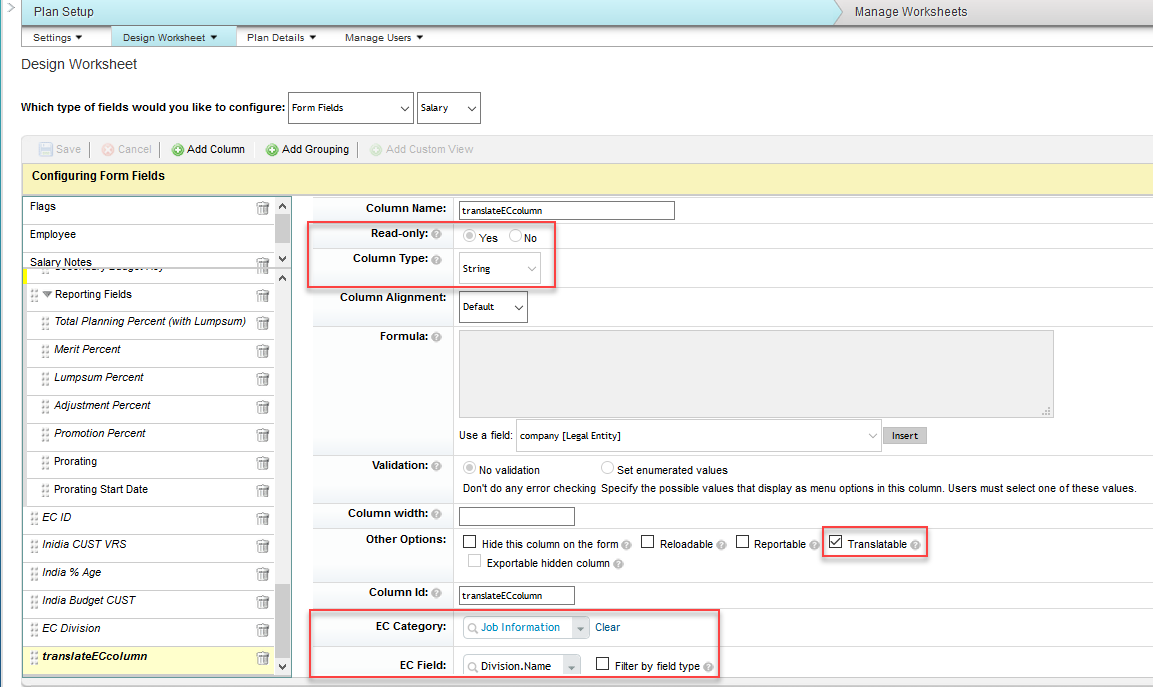
Task: Tick the Reportable checkbox
Action: click(x=743, y=542)
